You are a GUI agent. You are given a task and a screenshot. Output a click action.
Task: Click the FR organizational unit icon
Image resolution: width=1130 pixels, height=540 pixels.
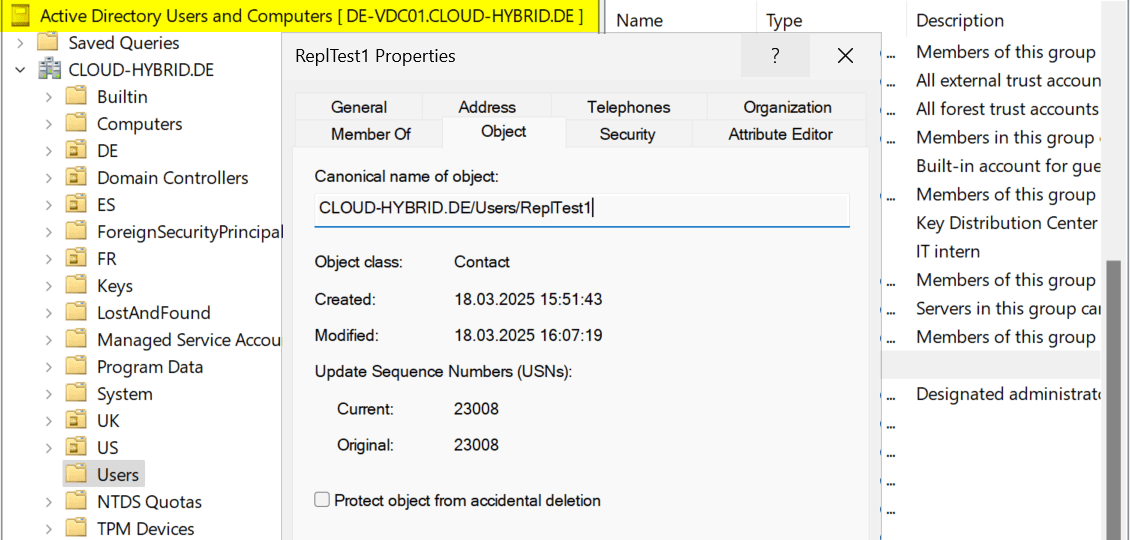pos(77,259)
